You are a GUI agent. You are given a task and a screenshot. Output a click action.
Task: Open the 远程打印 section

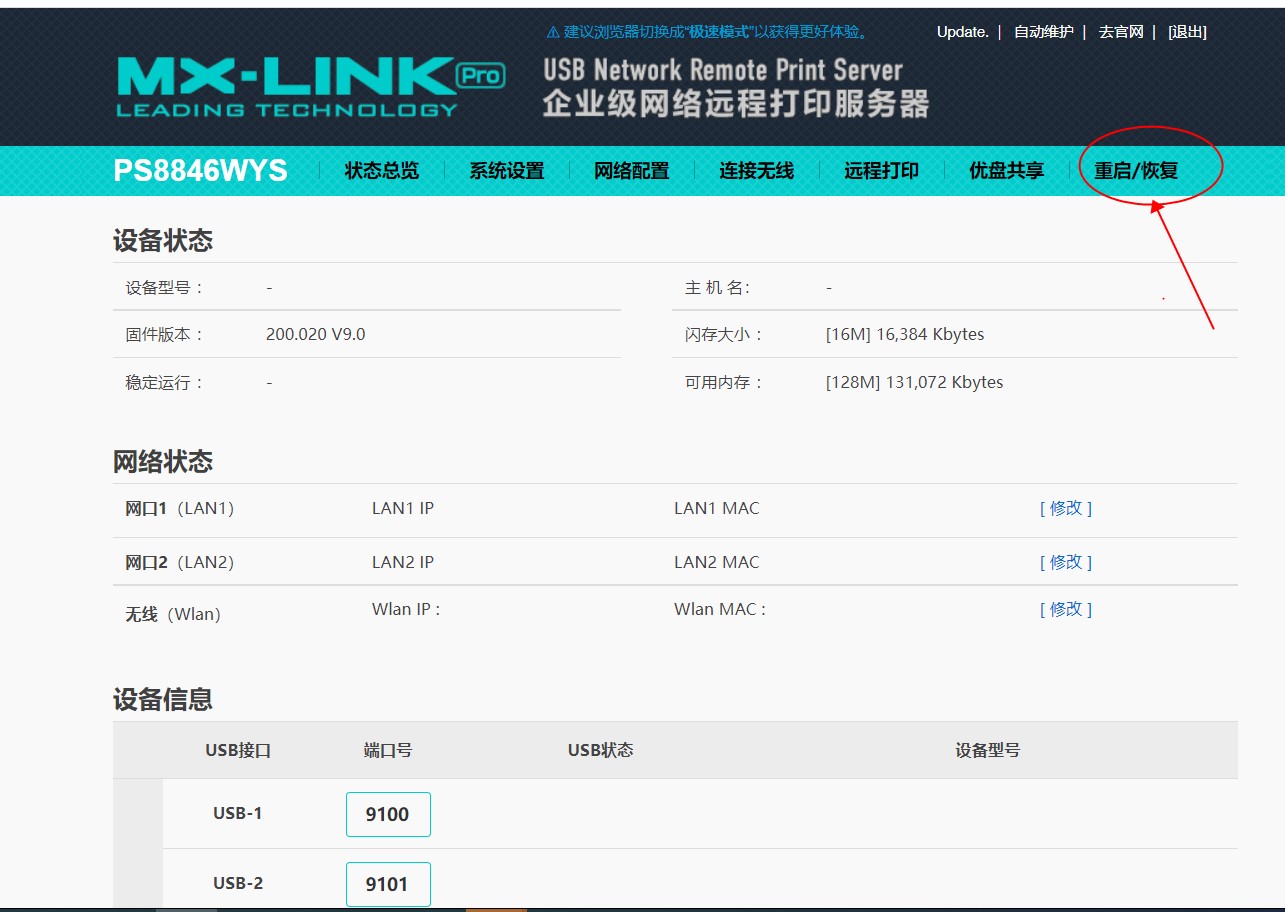[880, 170]
